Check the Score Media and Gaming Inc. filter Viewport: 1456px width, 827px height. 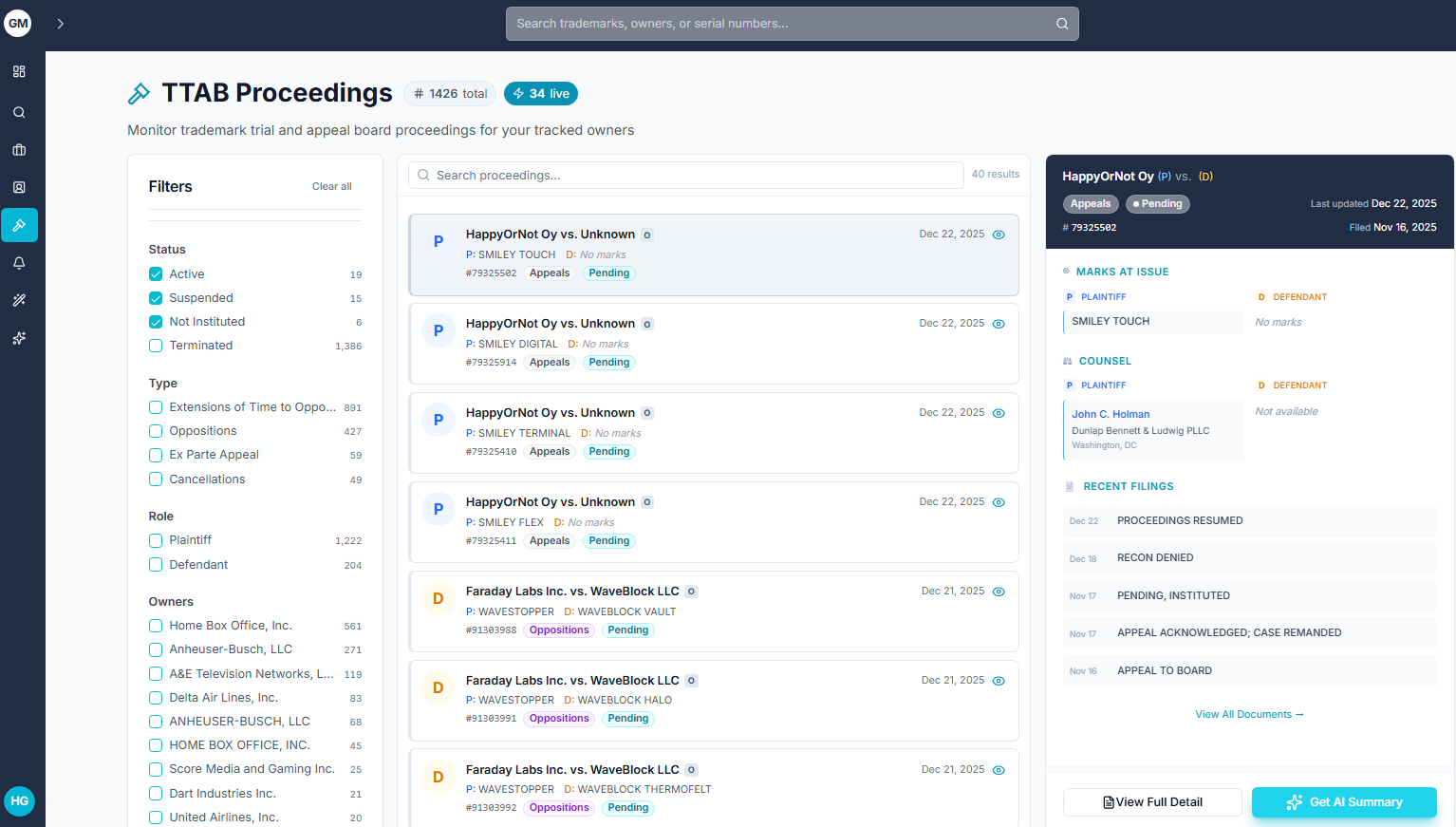pyautogui.click(x=156, y=769)
